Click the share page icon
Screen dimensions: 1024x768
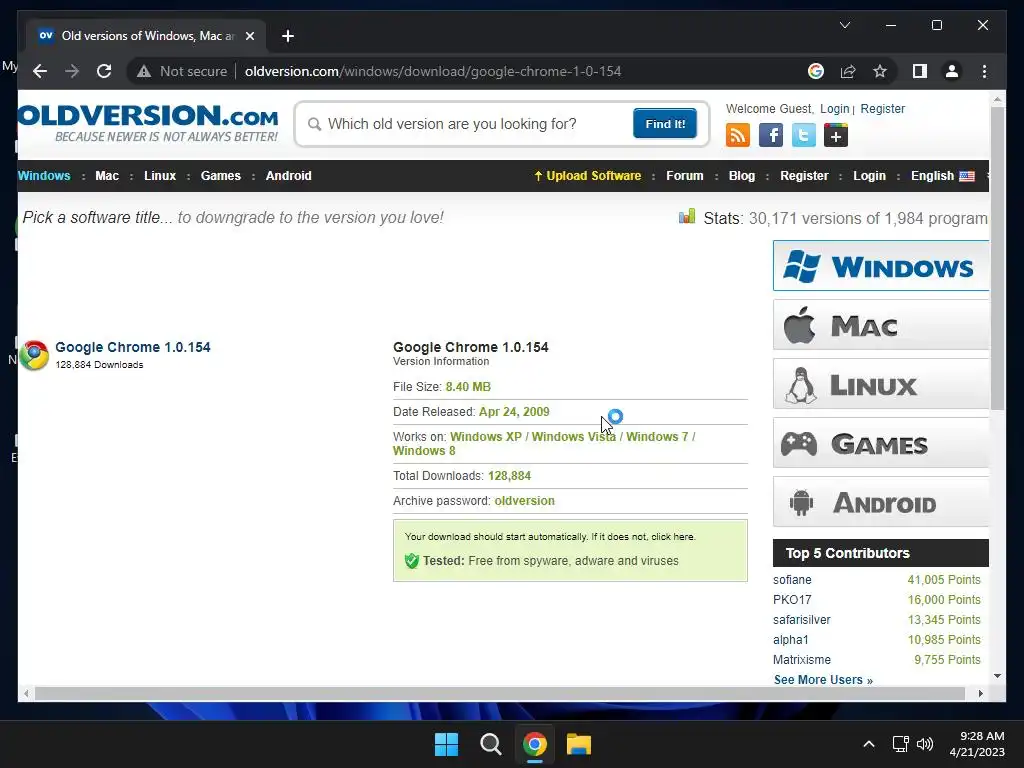click(848, 71)
